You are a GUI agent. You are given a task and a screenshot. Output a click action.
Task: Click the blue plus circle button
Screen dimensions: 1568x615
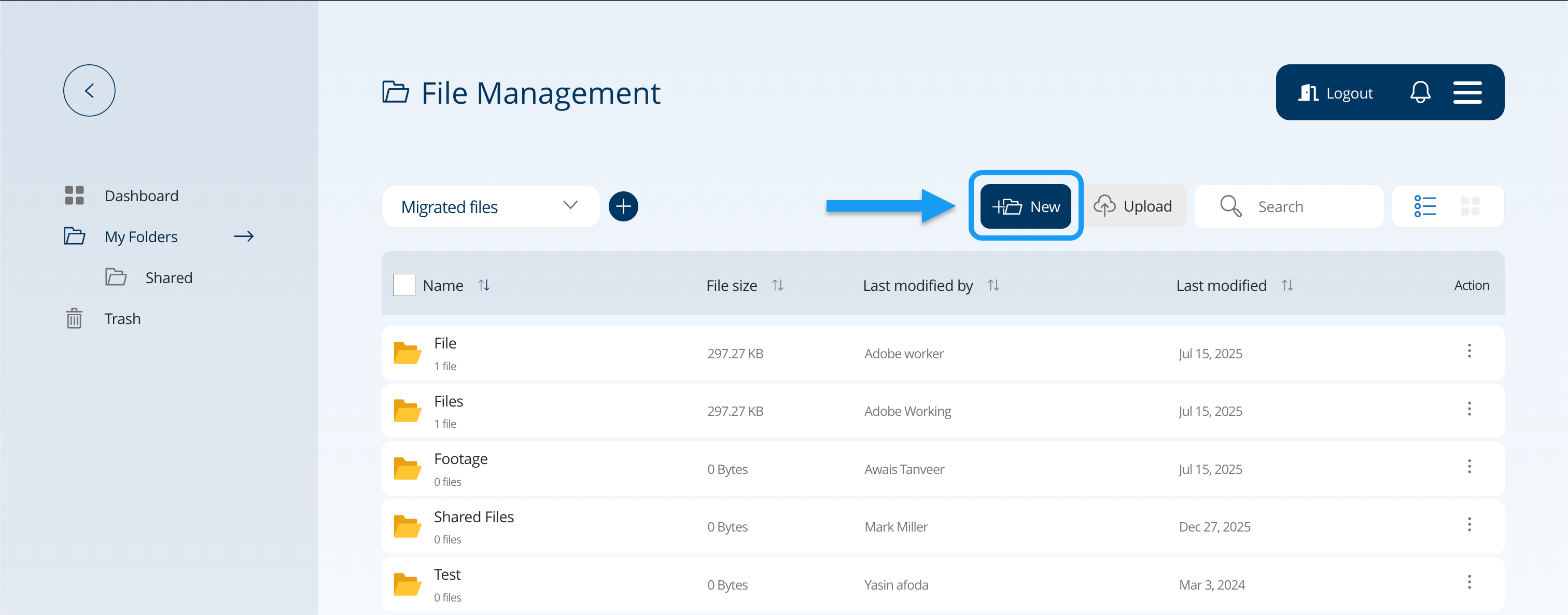[x=623, y=206]
